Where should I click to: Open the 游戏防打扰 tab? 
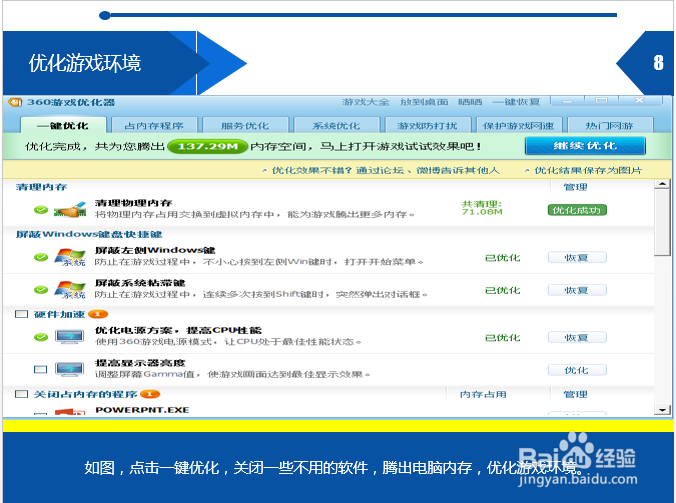point(427,125)
